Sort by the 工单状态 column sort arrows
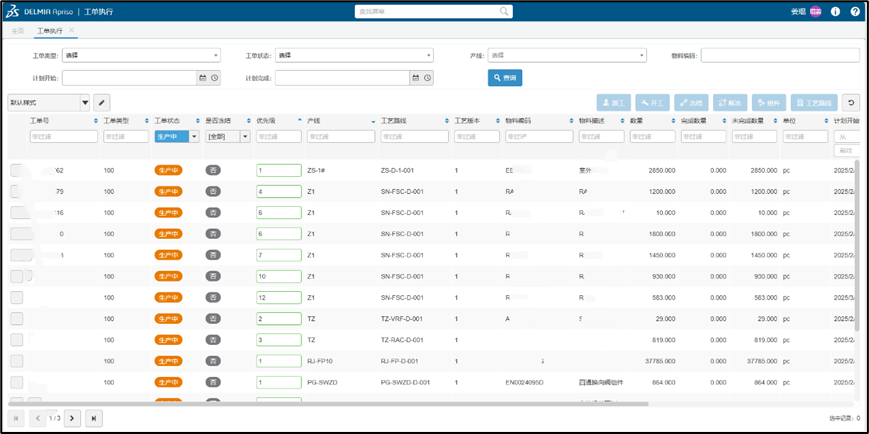 tap(198, 121)
